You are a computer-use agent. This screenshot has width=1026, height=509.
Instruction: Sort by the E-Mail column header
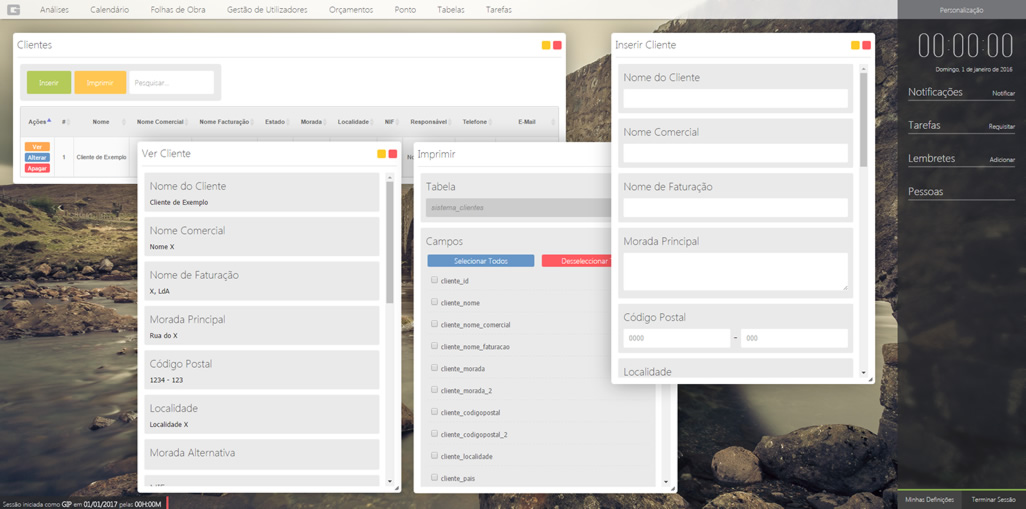527,122
